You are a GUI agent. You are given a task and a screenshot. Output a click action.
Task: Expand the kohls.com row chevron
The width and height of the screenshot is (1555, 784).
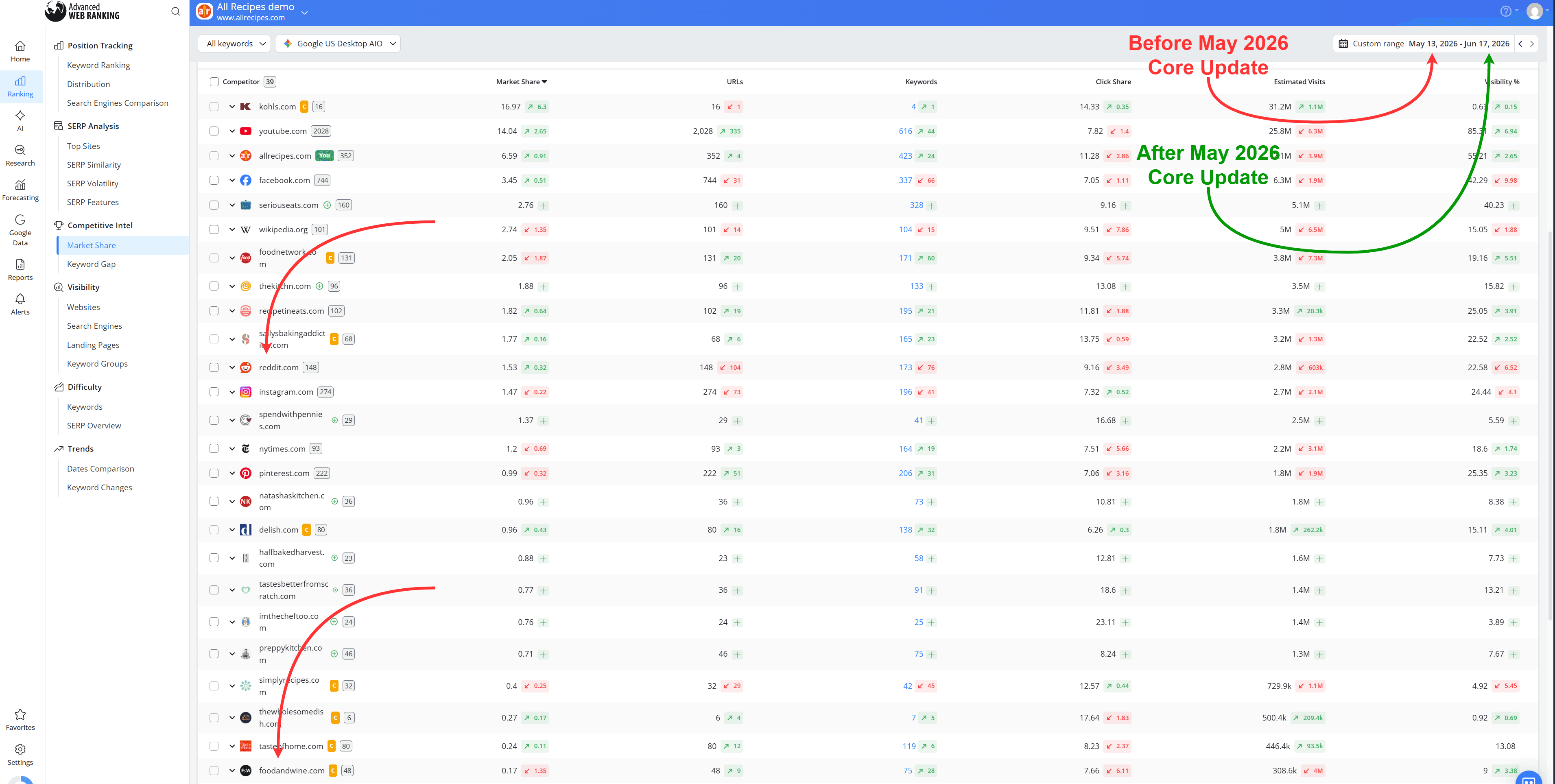[232, 107]
